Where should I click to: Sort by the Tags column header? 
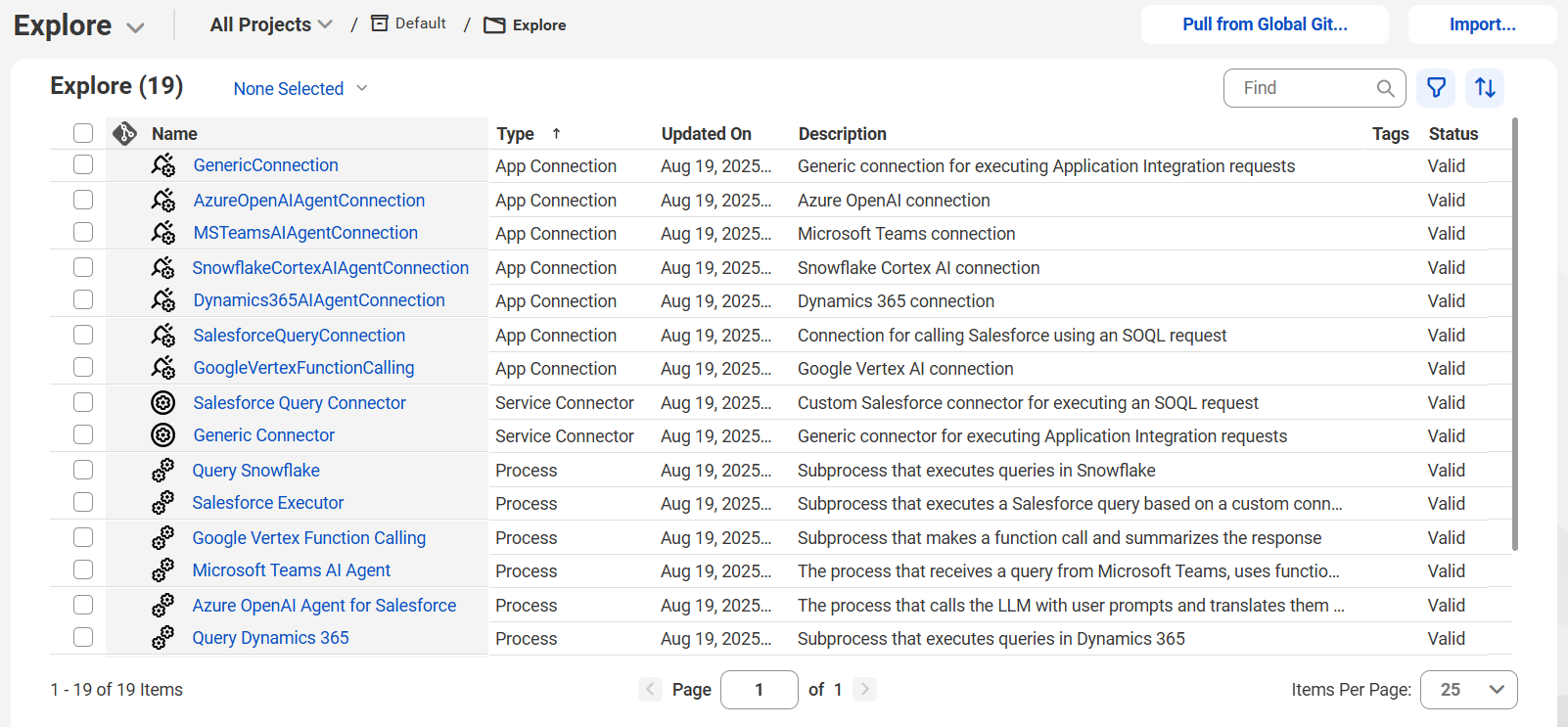pyautogui.click(x=1390, y=134)
